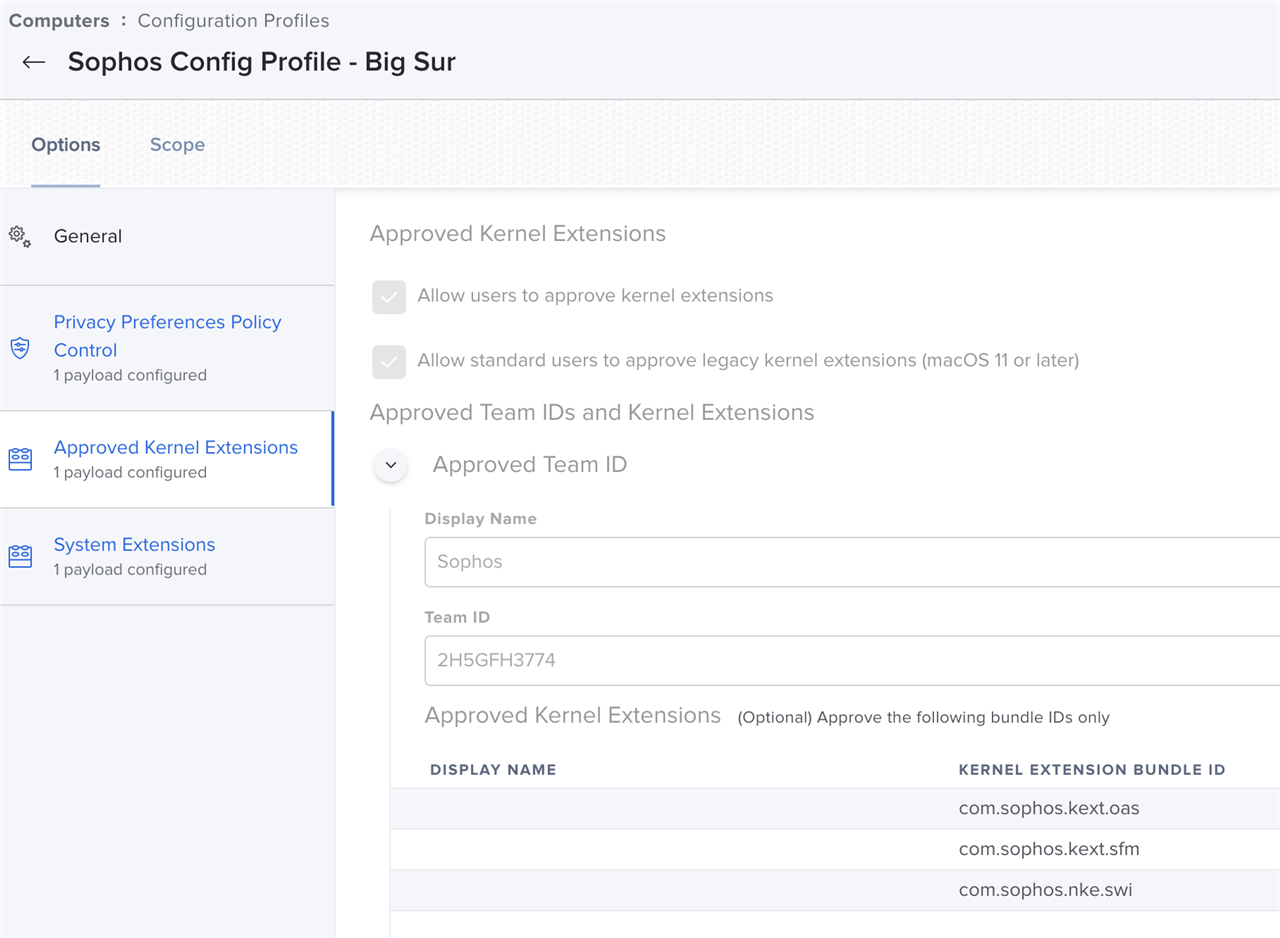Image resolution: width=1280 pixels, height=938 pixels.
Task: Toggle Allow users to approve kernel extensions
Action: [389, 297]
